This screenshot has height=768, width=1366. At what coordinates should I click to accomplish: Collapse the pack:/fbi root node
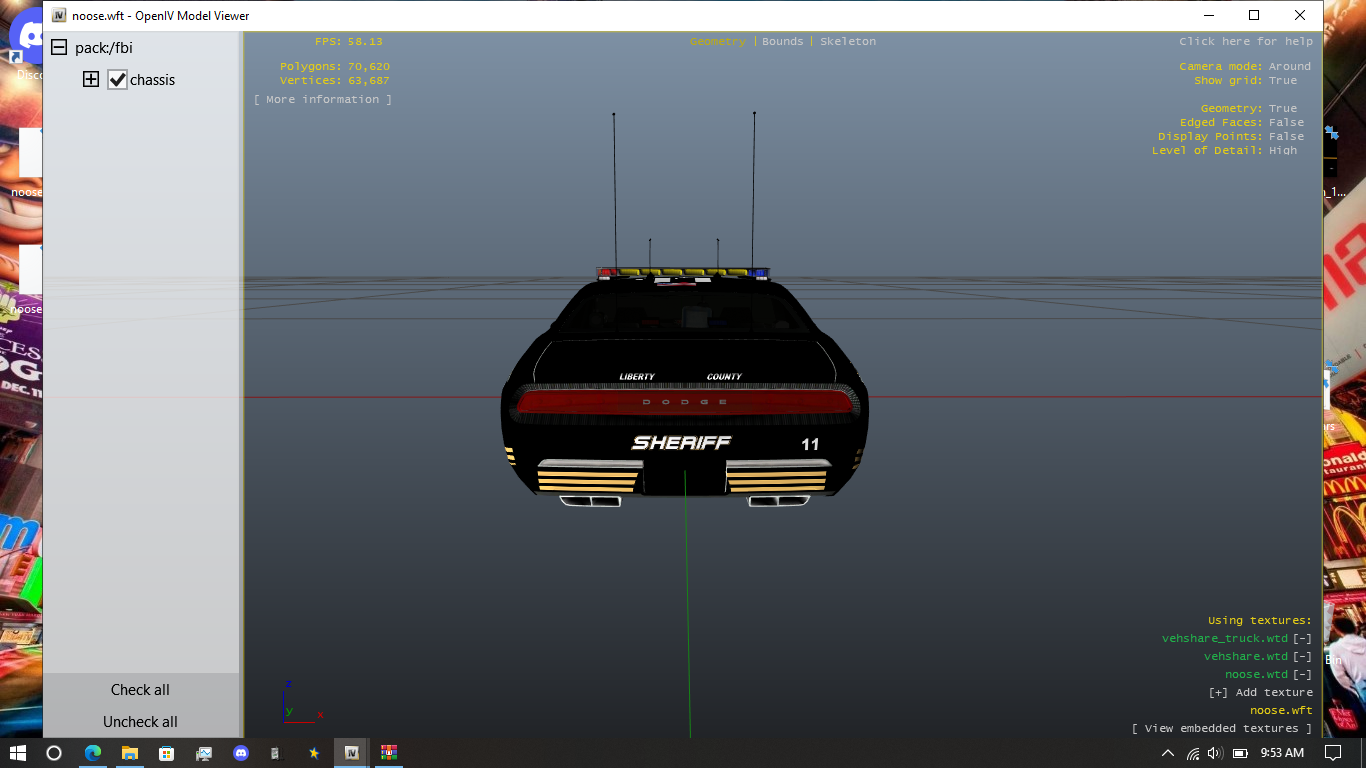click(x=59, y=48)
